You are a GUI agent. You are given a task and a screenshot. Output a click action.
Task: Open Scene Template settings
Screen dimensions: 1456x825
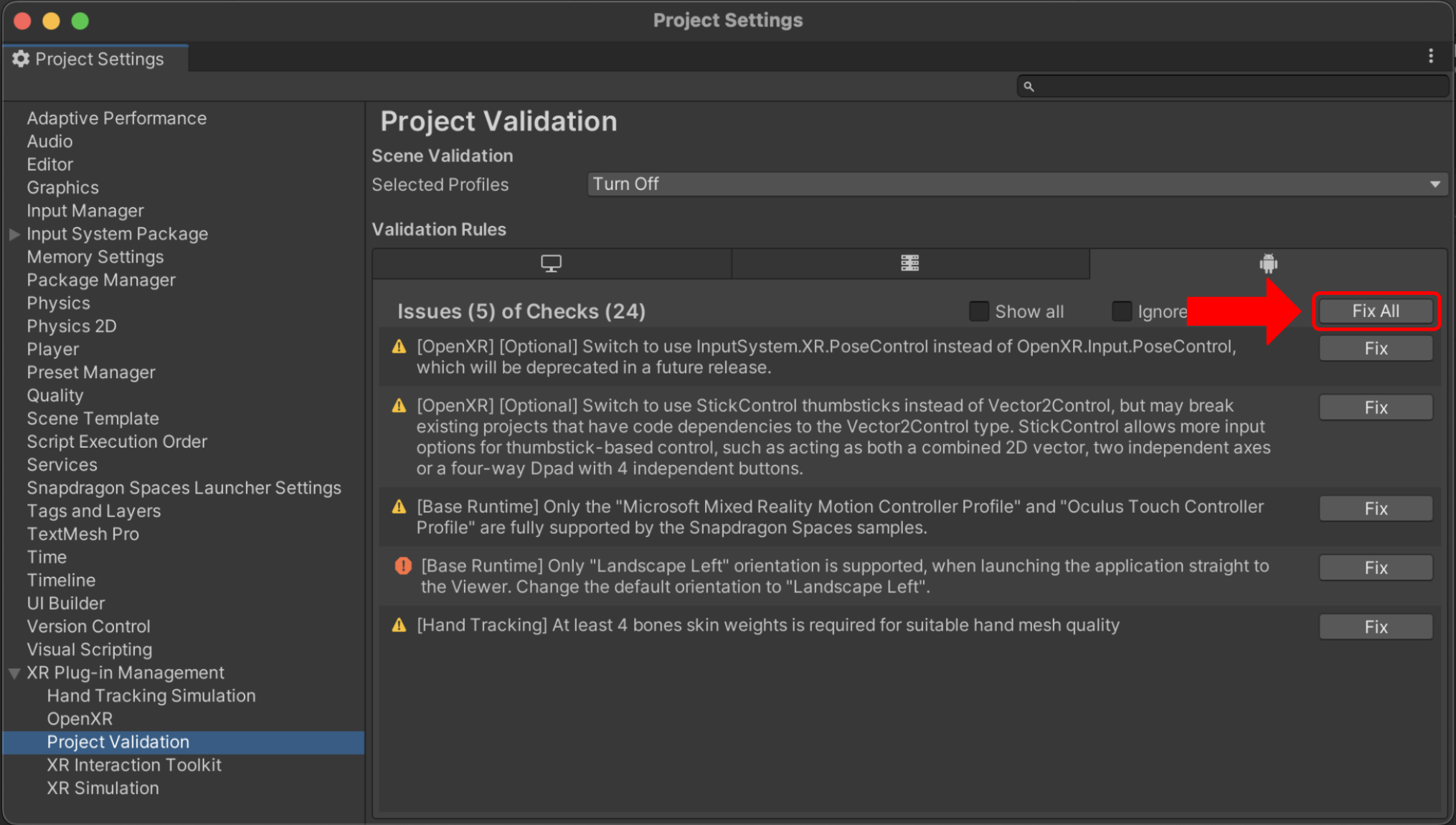coord(93,419)
